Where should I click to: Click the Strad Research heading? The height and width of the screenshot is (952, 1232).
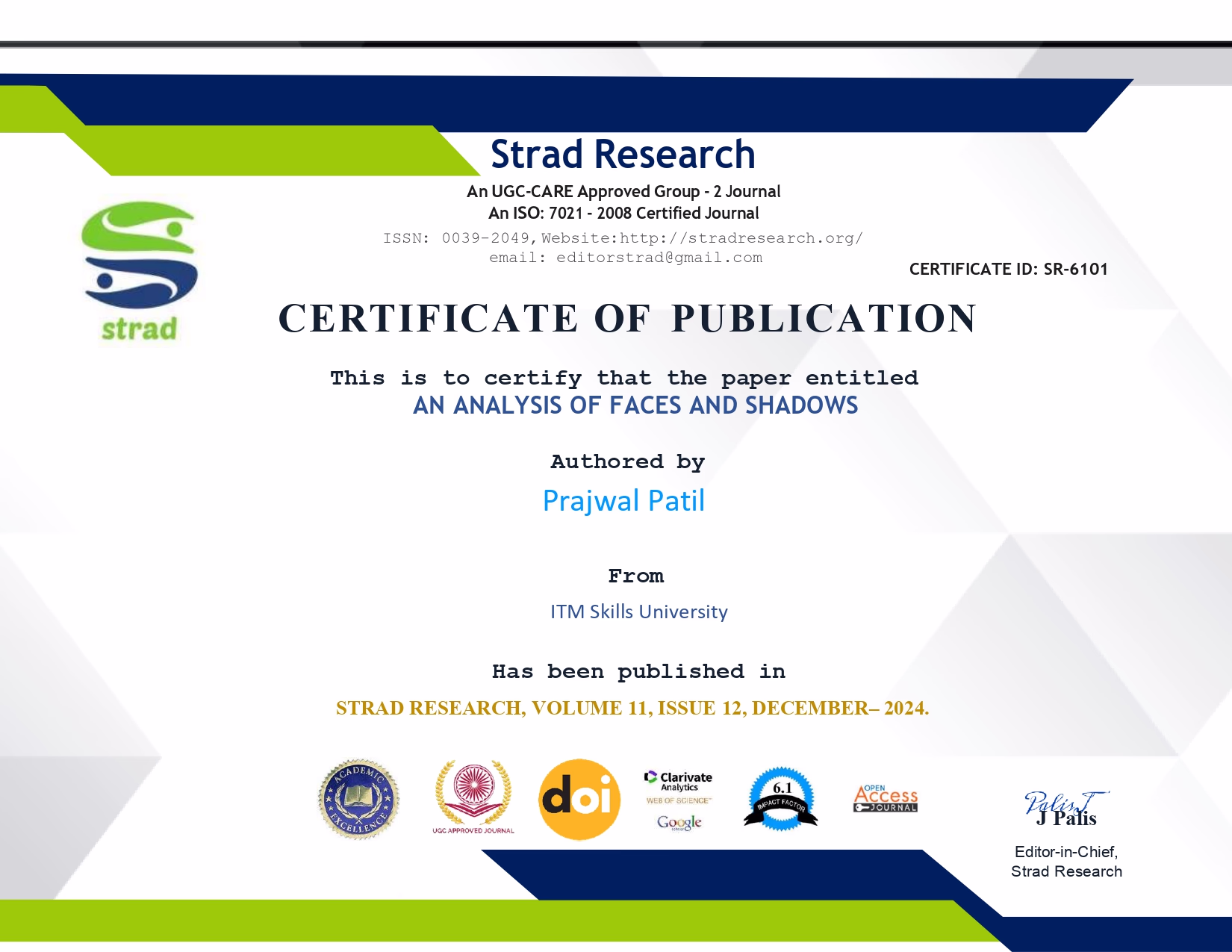[x=623, y=155]
